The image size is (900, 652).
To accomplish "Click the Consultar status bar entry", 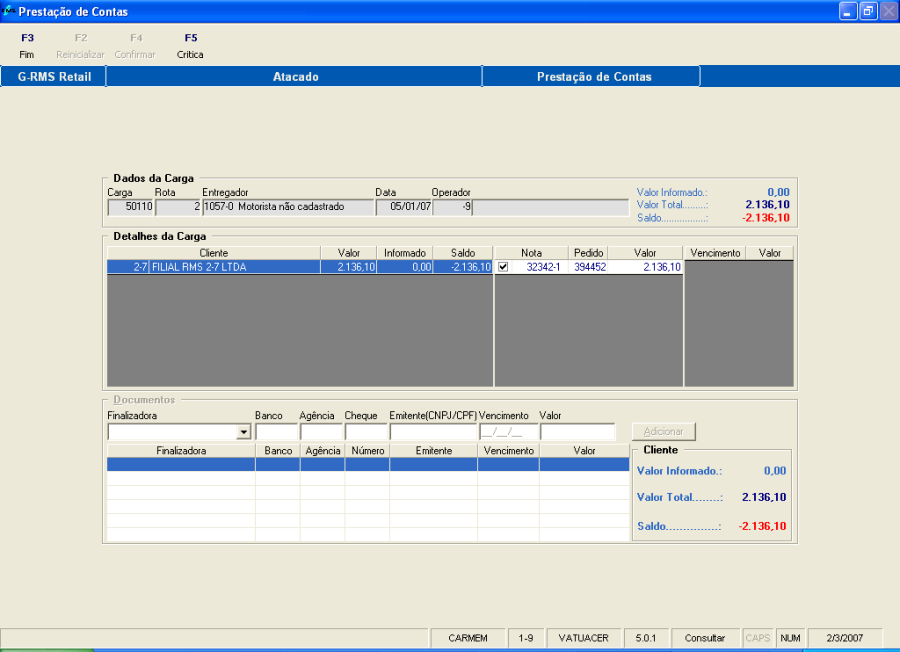I will pos(704,638).
